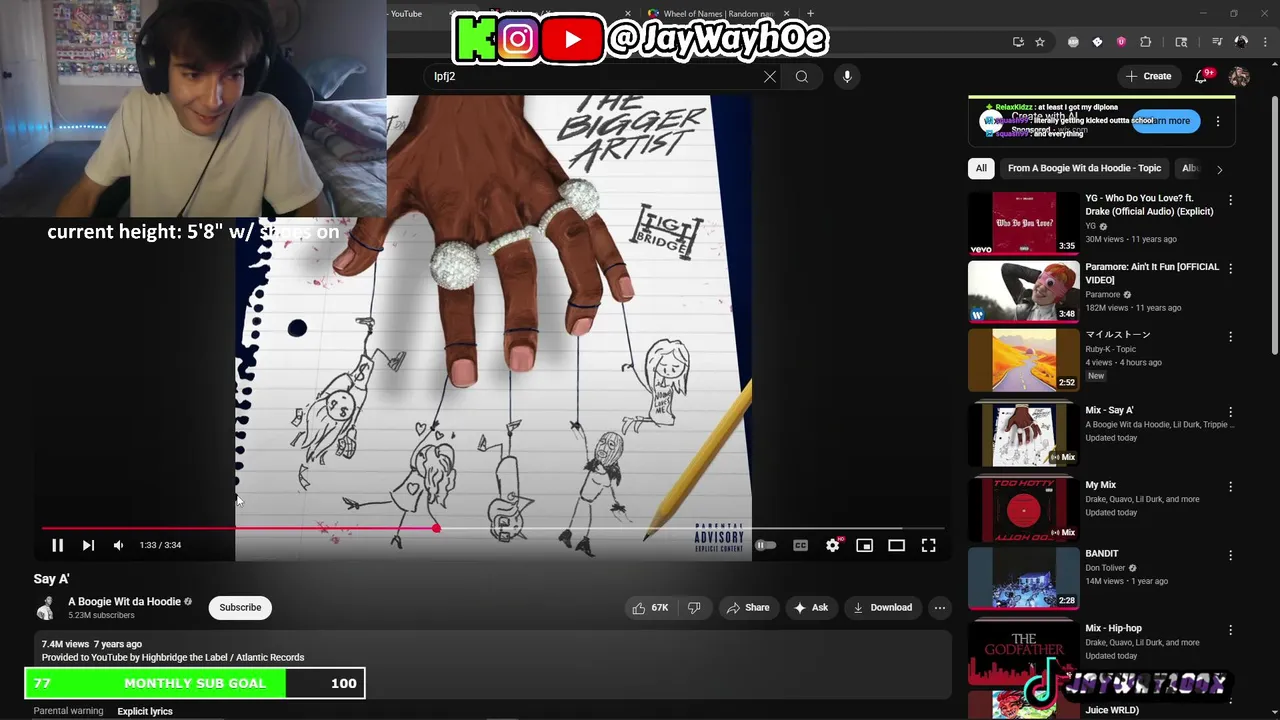Image resolution: width=1280 pixels, height=720 pixels.
Task: Dislike the video with thumbs down
Action: [x=694, y=607]
